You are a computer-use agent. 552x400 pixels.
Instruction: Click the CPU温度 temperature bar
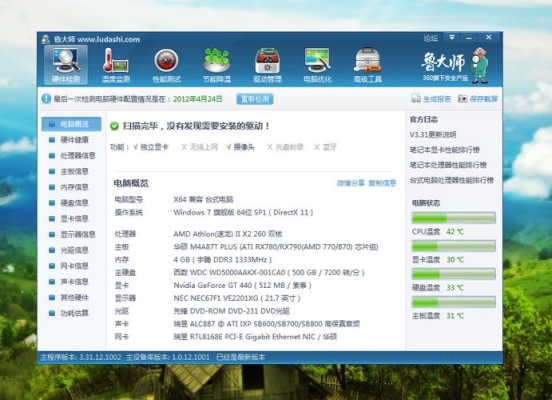click(x=453, y=218)
